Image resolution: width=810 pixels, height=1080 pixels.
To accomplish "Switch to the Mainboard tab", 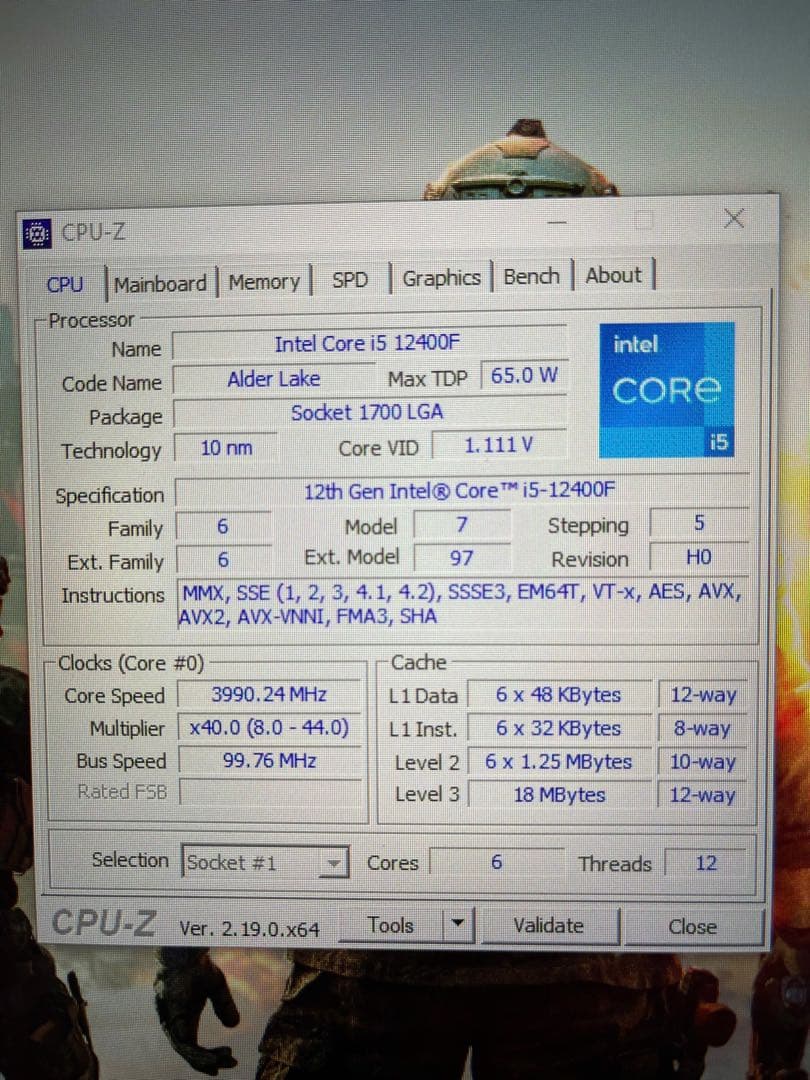I will [x=160, y=283].
